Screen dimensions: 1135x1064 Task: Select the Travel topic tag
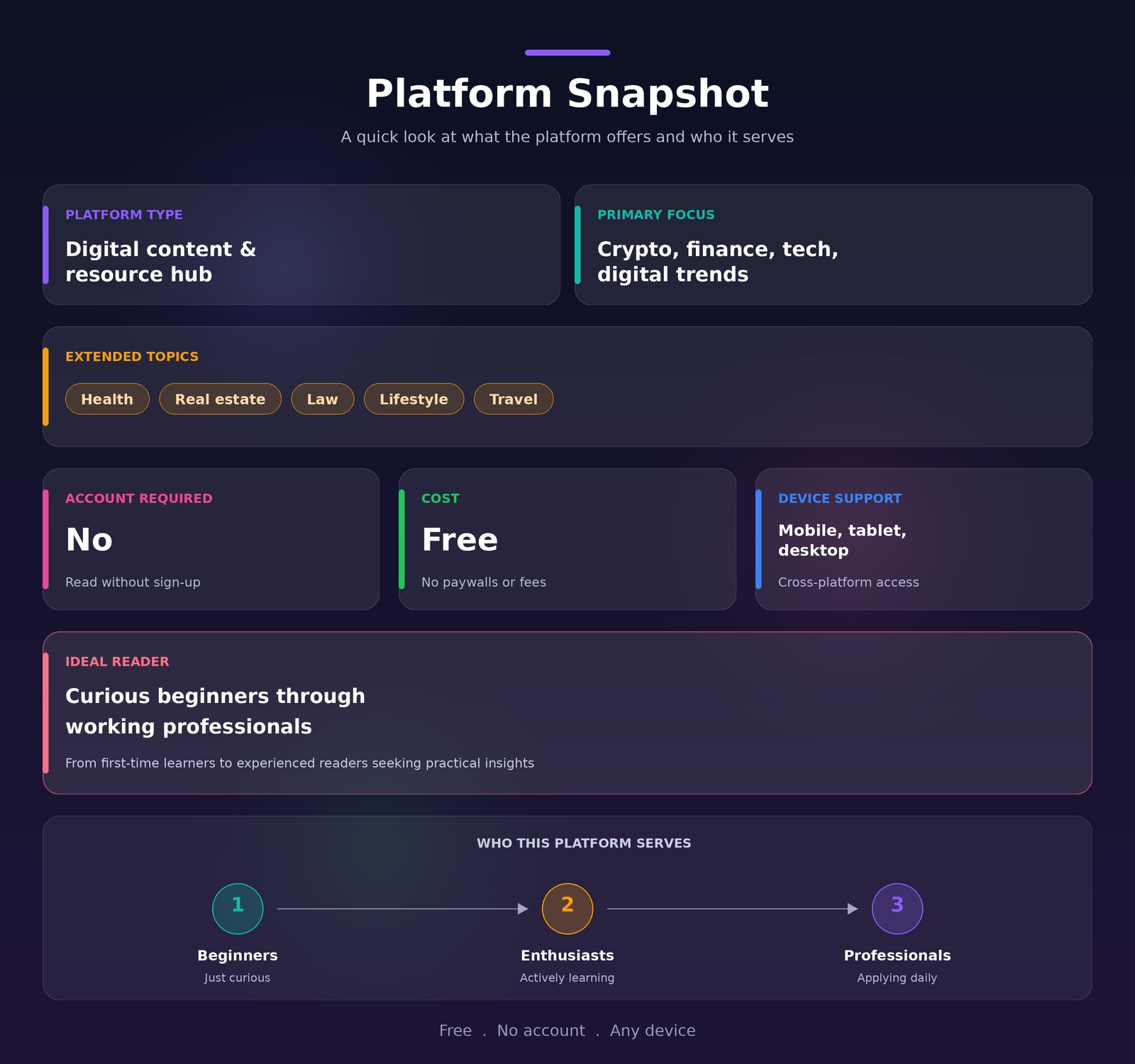tap(513, 399)
